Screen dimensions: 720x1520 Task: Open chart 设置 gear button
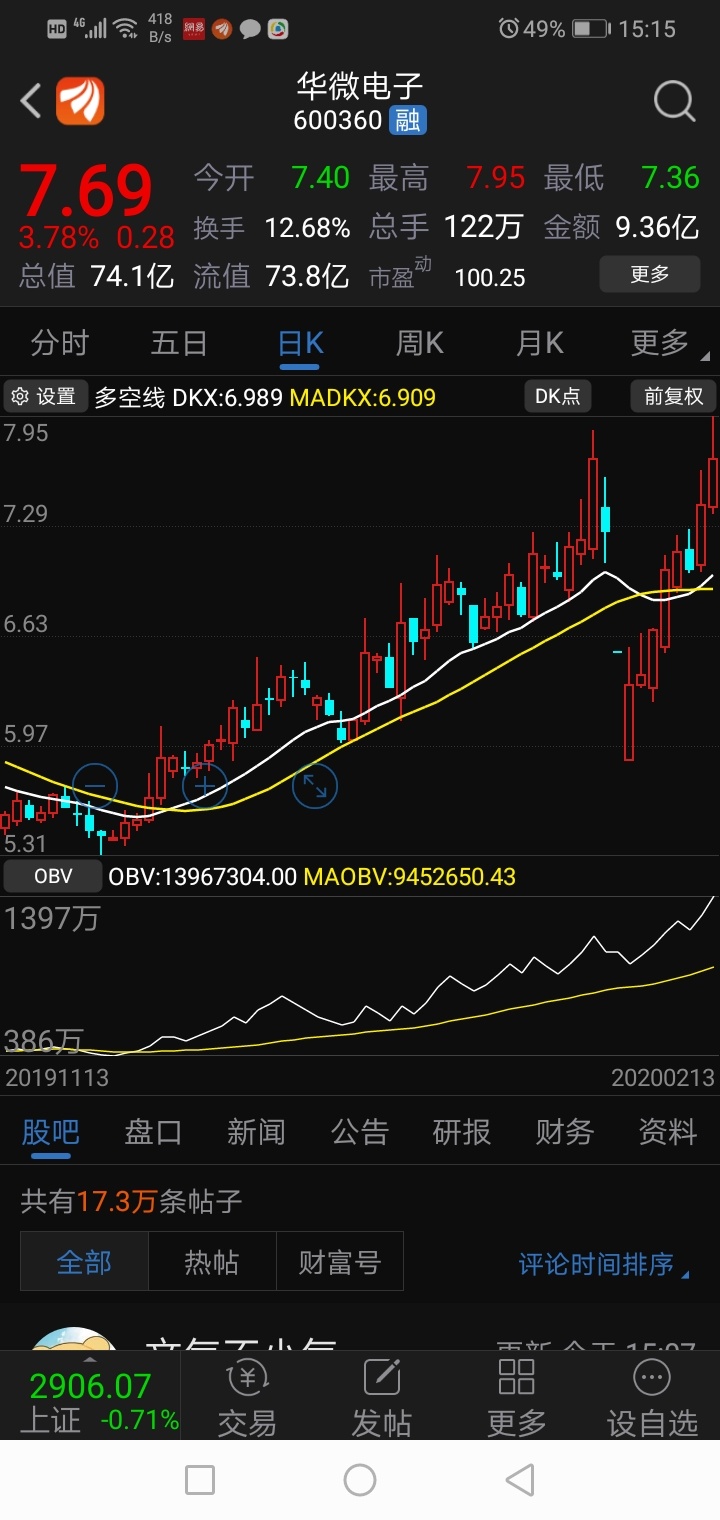pos(45,397)
